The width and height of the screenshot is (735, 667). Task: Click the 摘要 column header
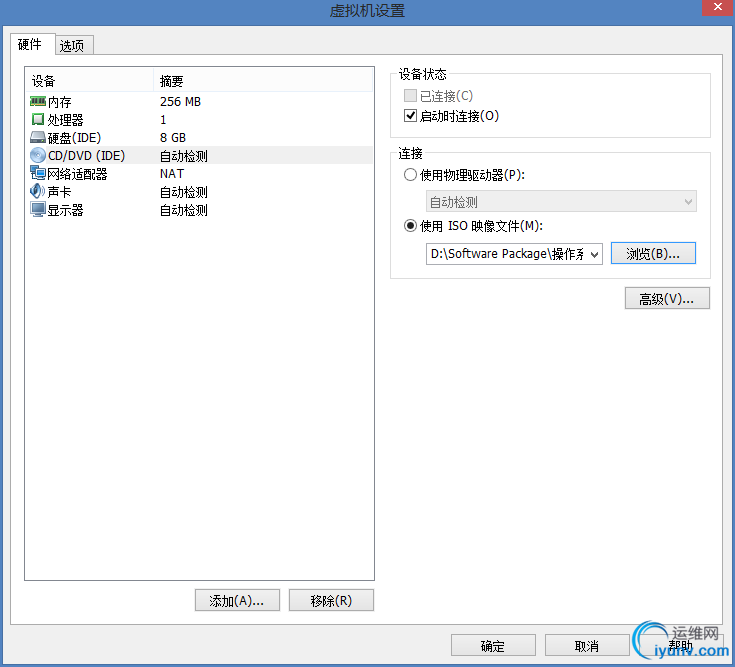point(263,81)
